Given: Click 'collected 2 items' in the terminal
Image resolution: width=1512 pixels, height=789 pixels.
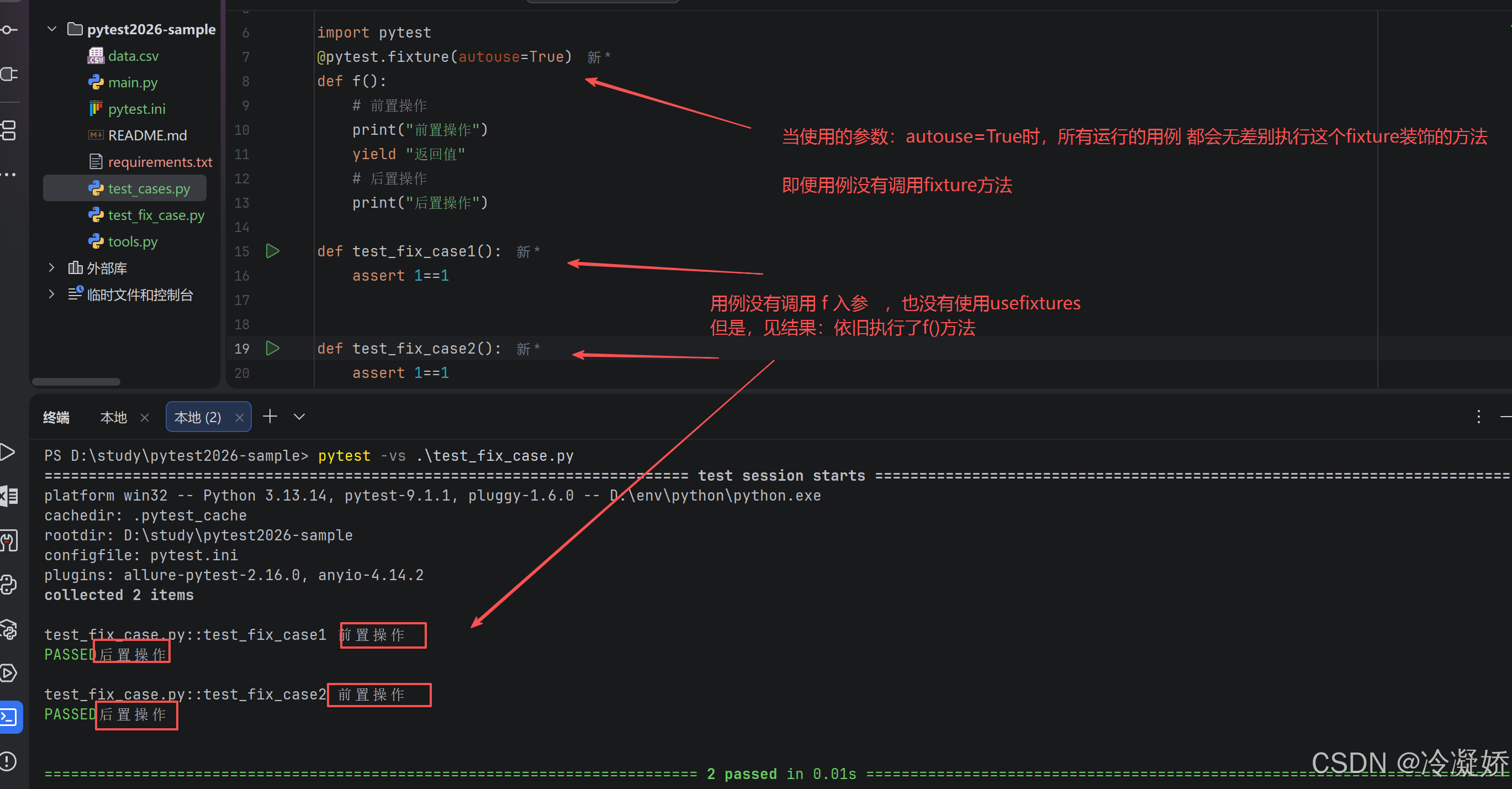Looking at the screenshot, I should (x=119, y=595).
